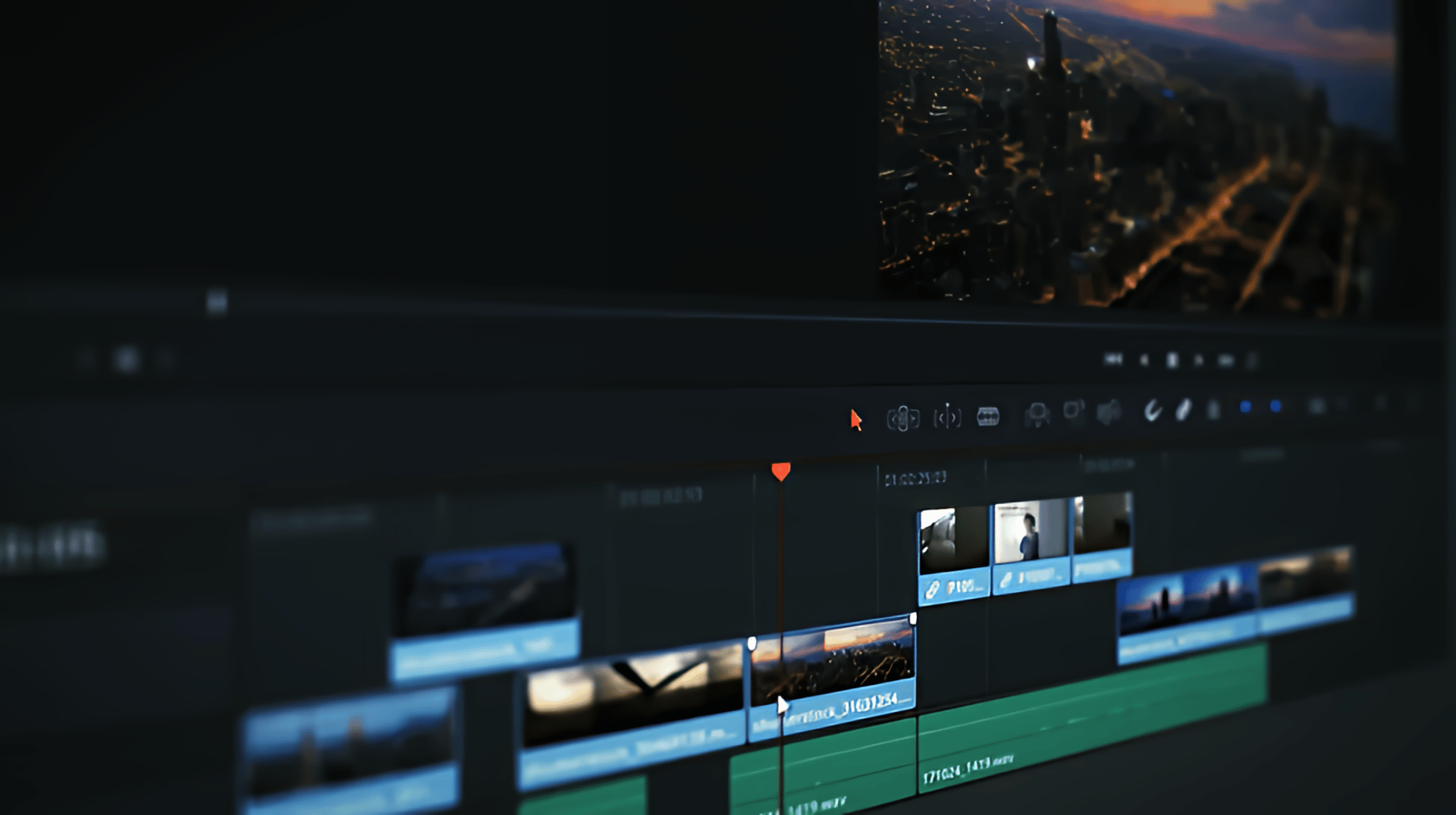Click the right trim handle of selected clip

(913, 619)
